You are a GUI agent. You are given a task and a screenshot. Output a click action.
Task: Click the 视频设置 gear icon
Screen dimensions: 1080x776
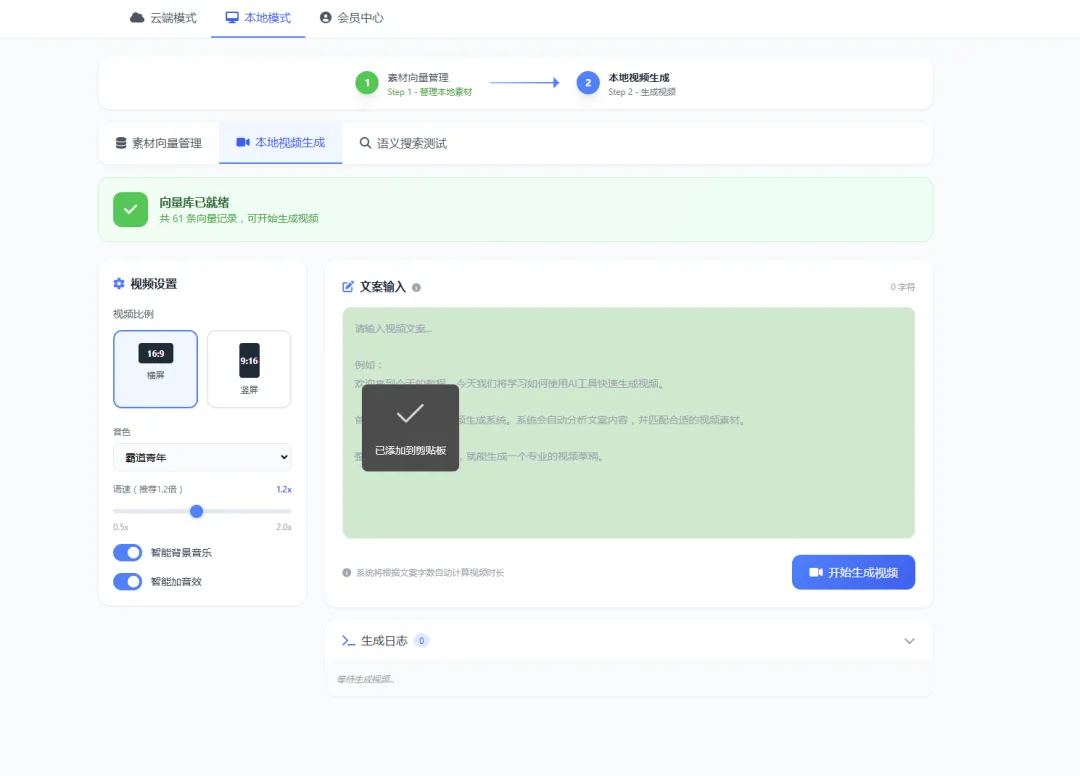[119, 284]
